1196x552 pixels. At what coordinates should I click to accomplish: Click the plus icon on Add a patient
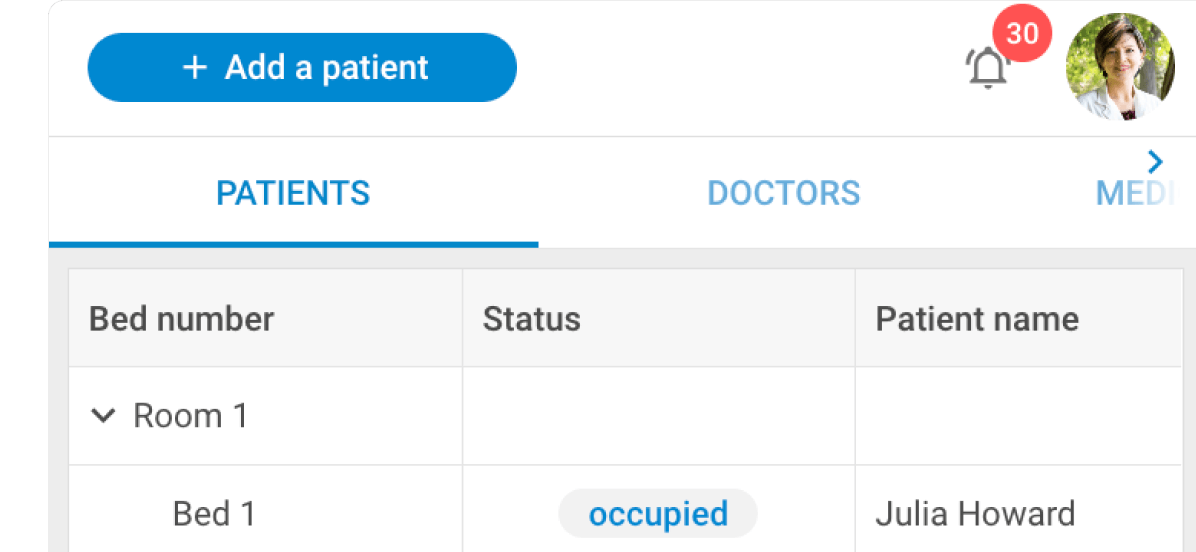pos(195,68)
